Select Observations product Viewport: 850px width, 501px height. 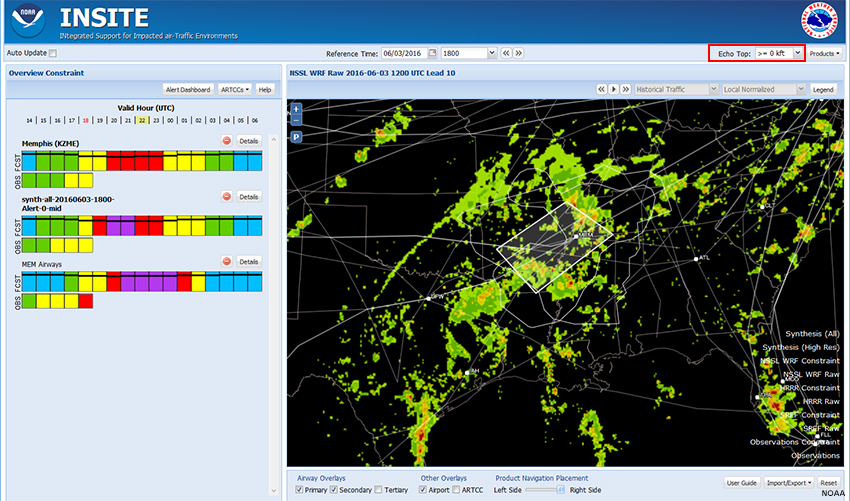815,456
